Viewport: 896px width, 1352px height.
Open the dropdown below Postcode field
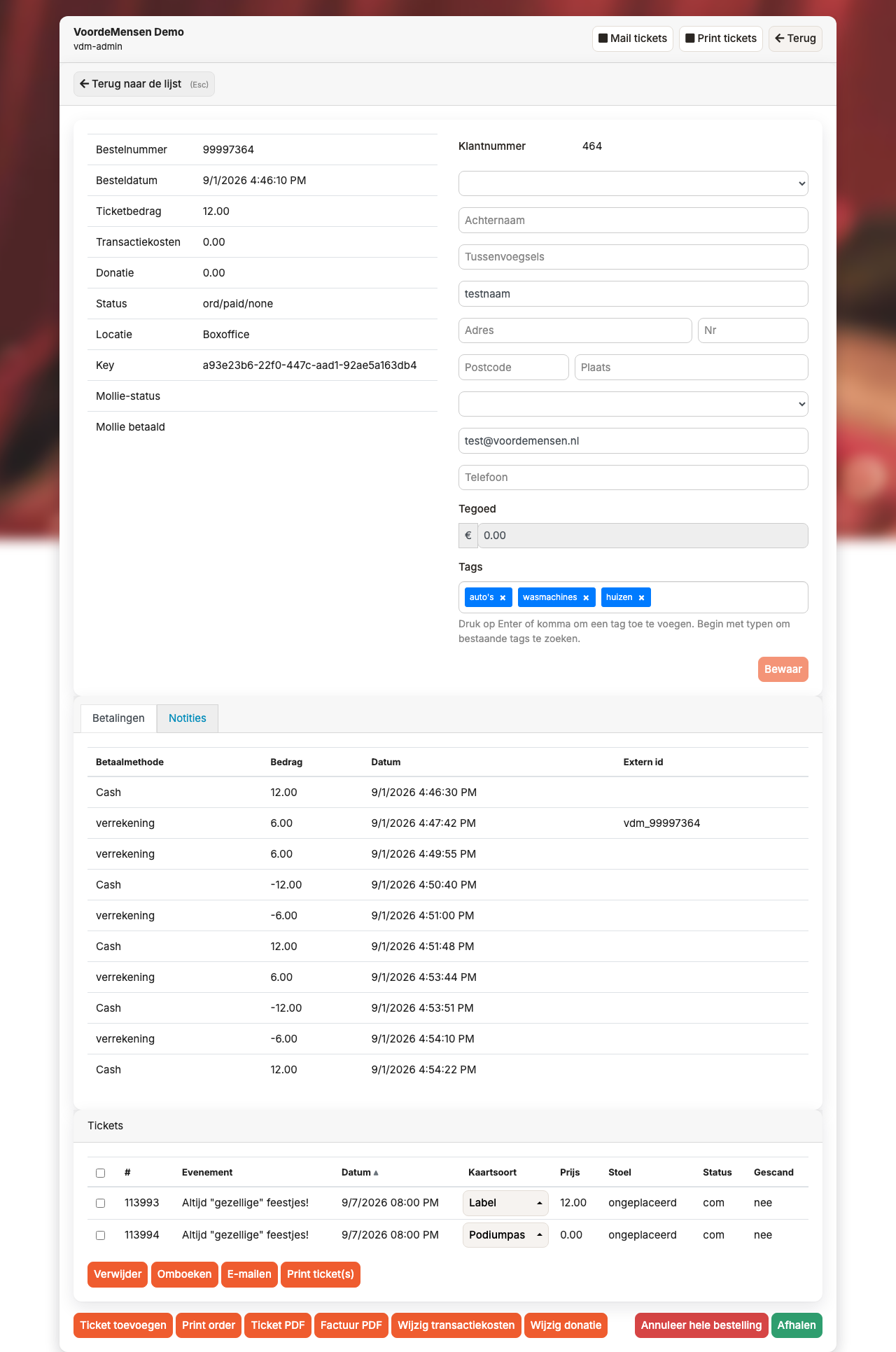tap(633, 404)
